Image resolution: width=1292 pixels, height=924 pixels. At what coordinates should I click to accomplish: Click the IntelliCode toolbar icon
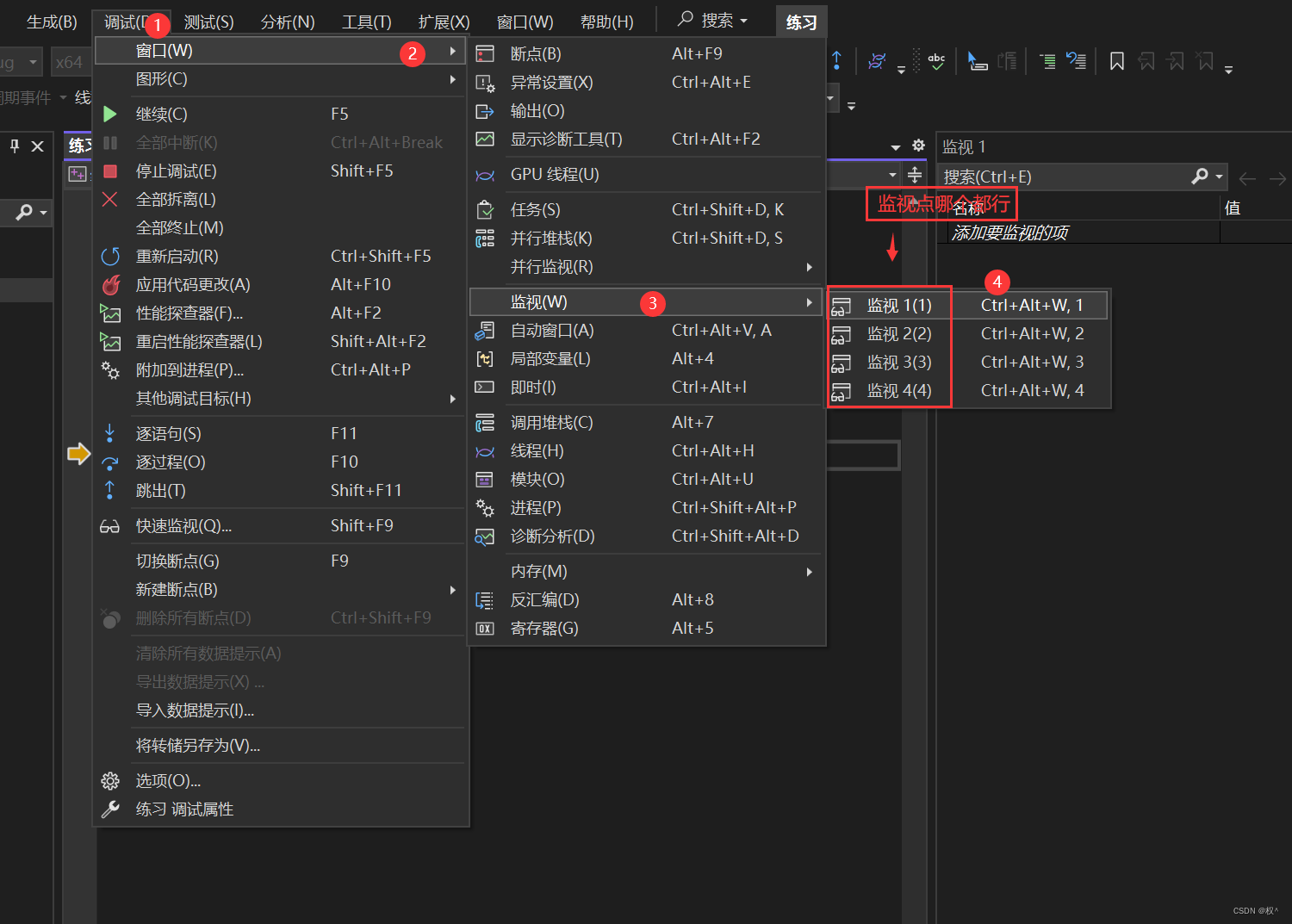pyautogui.click(x=877, y=61)
